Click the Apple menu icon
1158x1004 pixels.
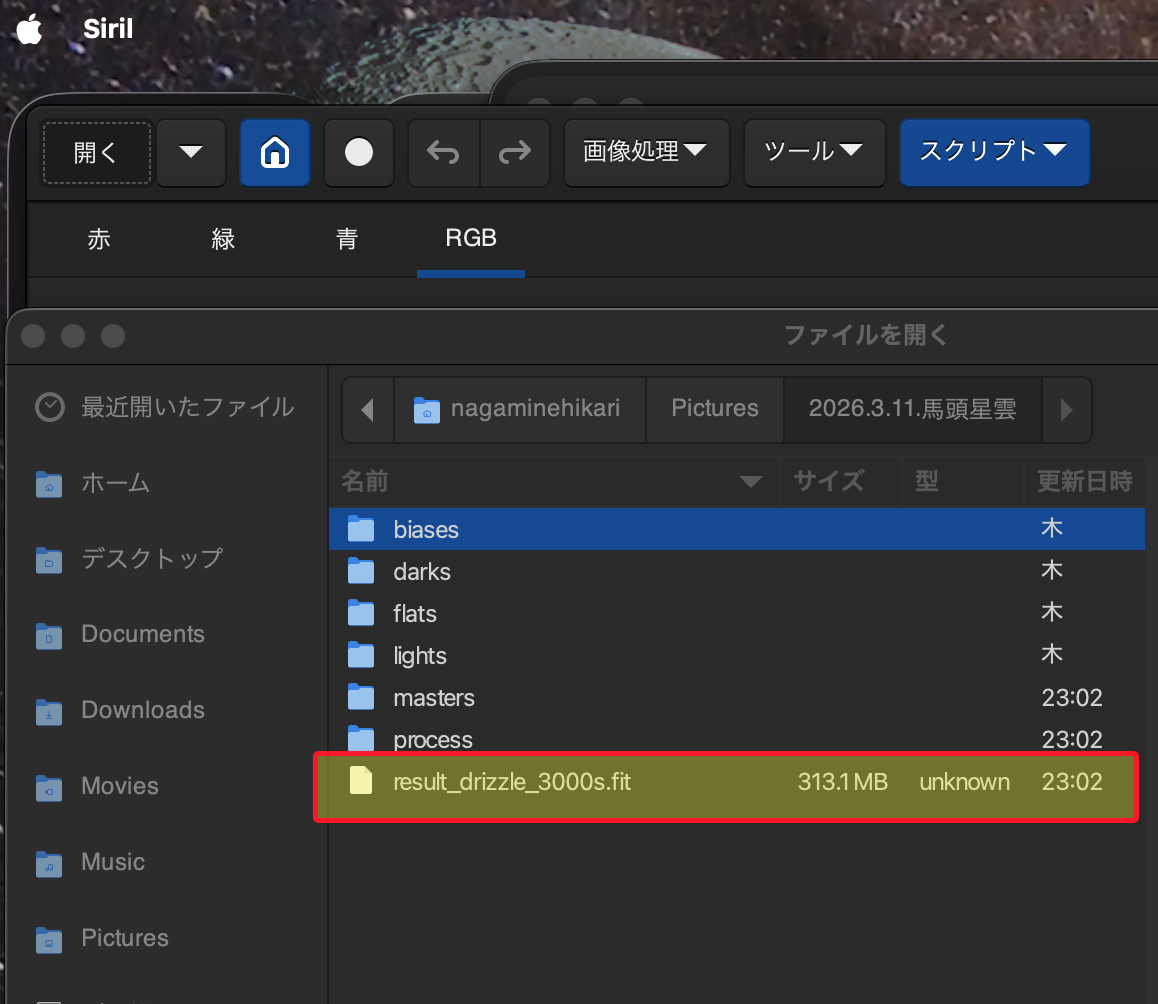coord(29,29)
